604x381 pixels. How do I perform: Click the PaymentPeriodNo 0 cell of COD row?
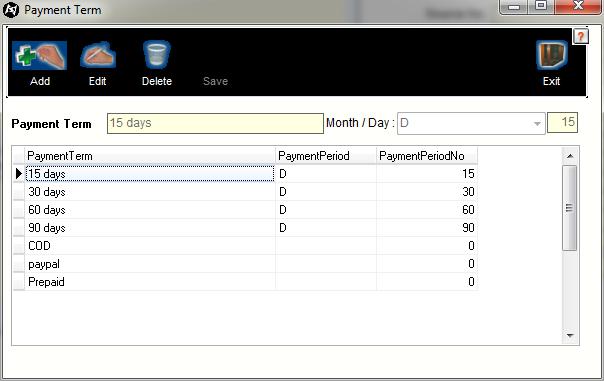427,246
